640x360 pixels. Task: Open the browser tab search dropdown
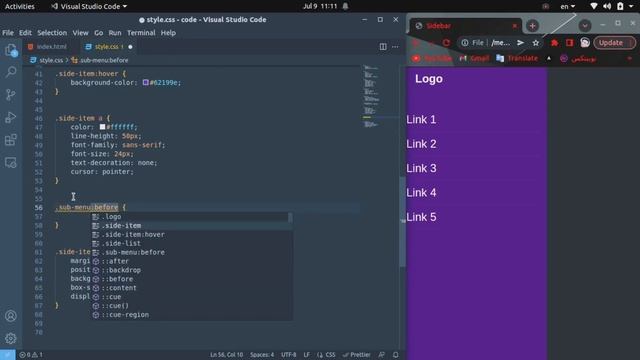pyautogui.click(x=585, y=26)
